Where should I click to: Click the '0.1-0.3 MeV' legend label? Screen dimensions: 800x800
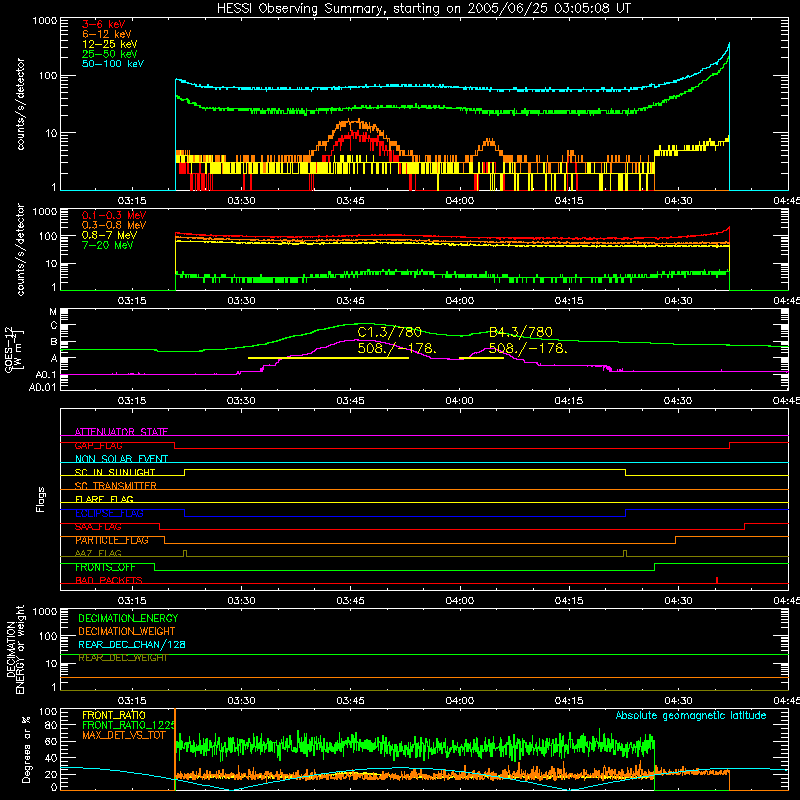pos(114,215)
